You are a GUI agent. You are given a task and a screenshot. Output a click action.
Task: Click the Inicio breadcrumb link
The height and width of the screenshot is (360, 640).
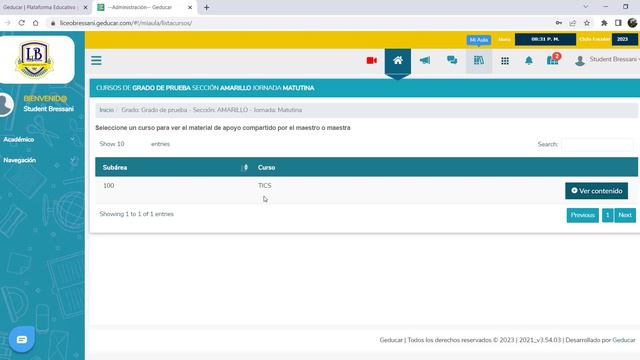(x=107, y=110)
